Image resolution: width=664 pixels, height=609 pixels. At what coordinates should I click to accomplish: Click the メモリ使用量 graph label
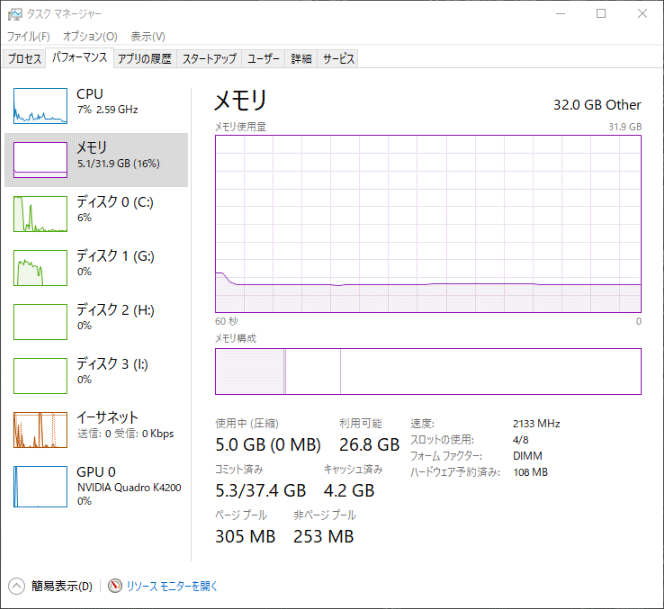pos(241,127)
